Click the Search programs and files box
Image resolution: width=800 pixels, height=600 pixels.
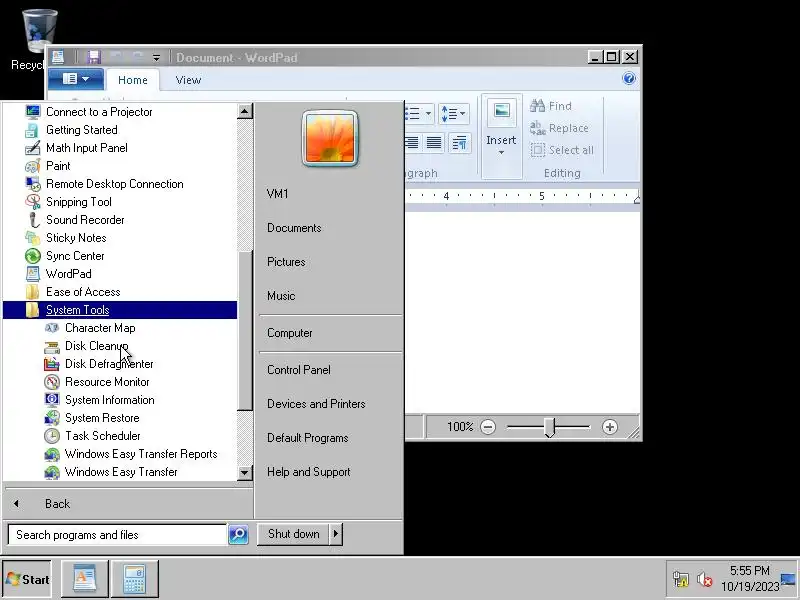click(117, 535)
